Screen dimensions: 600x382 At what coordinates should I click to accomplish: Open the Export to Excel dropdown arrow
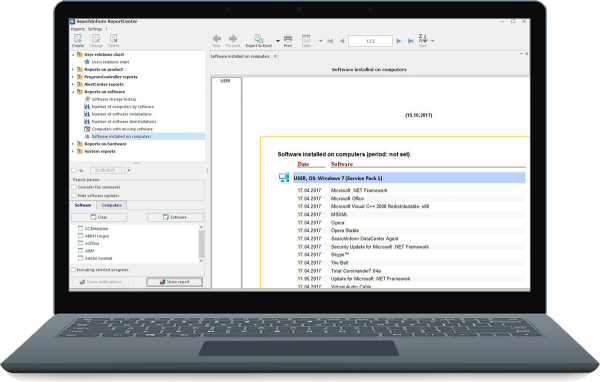[x=278, y=41]
